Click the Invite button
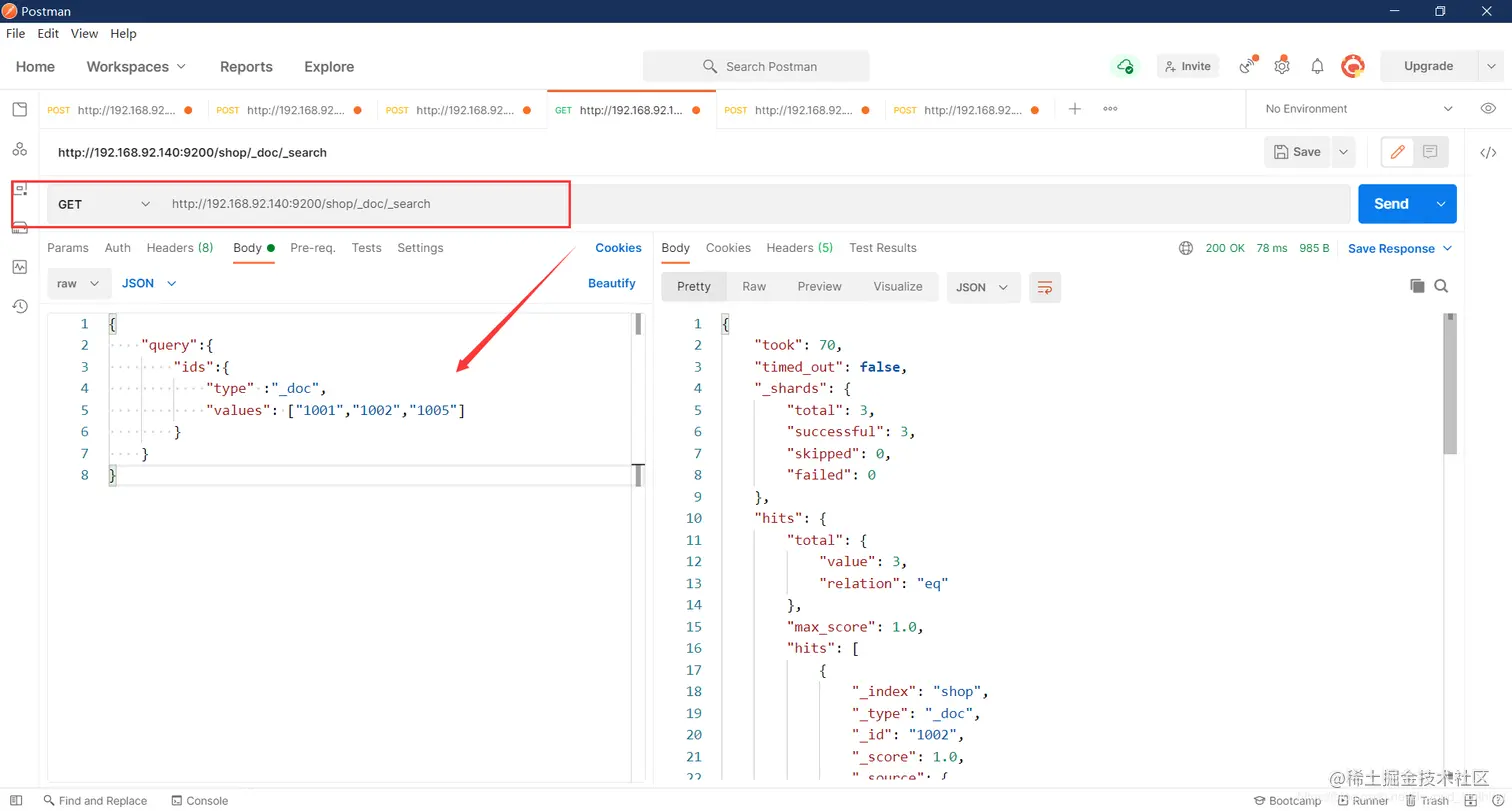1512x811 pixels. (1187, 66)
